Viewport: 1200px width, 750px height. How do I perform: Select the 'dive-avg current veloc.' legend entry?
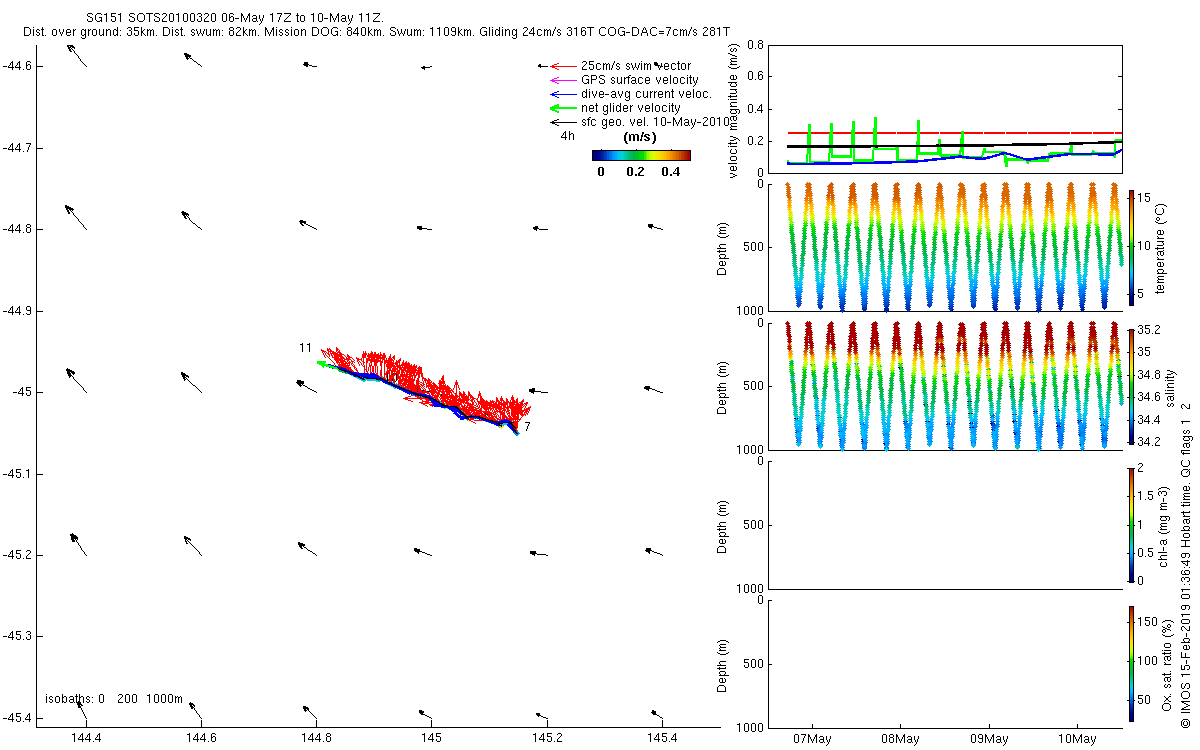point(630,94)
